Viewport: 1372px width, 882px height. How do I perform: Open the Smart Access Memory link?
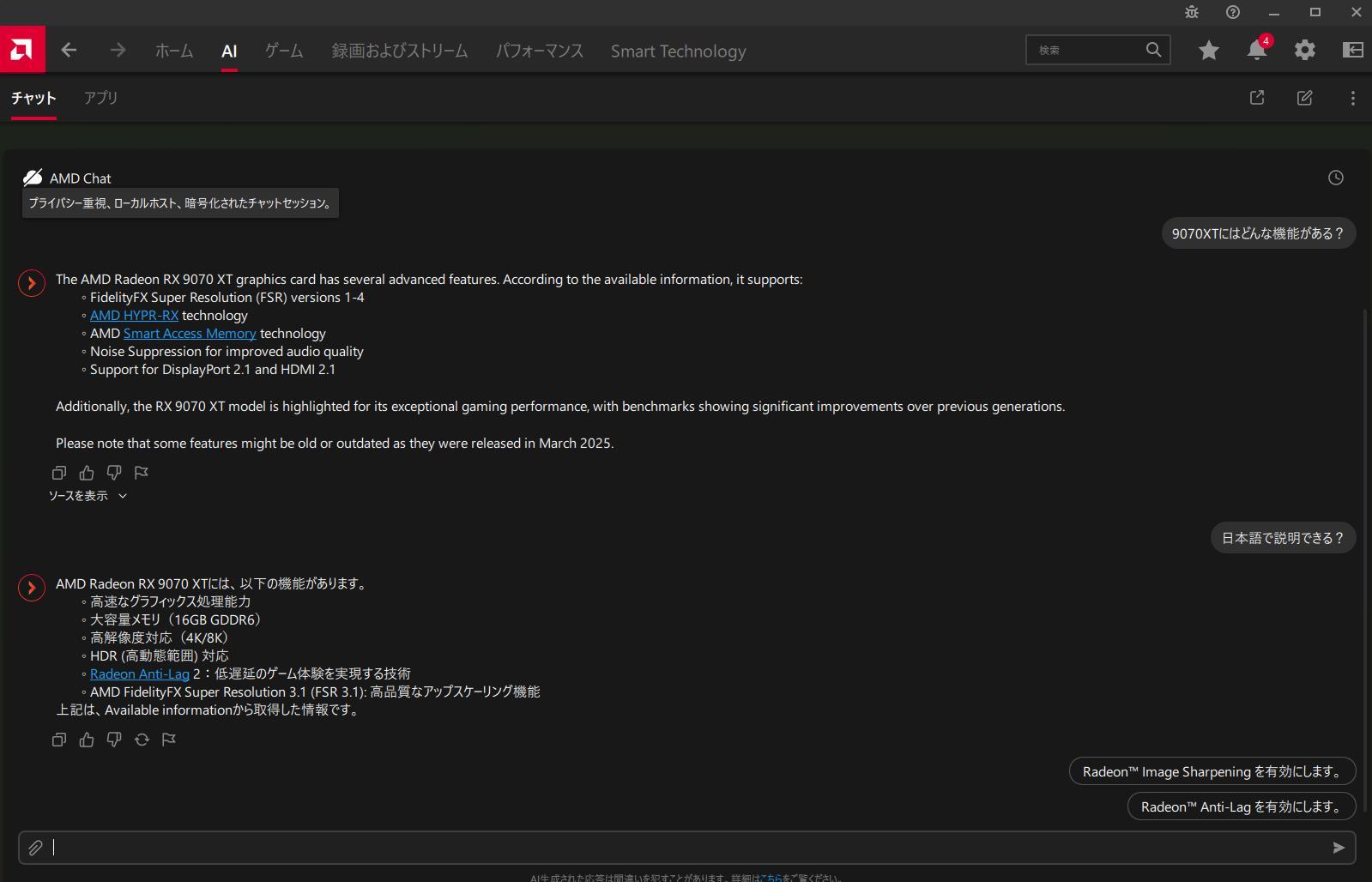pyautogui.click(x=190, y=334)
